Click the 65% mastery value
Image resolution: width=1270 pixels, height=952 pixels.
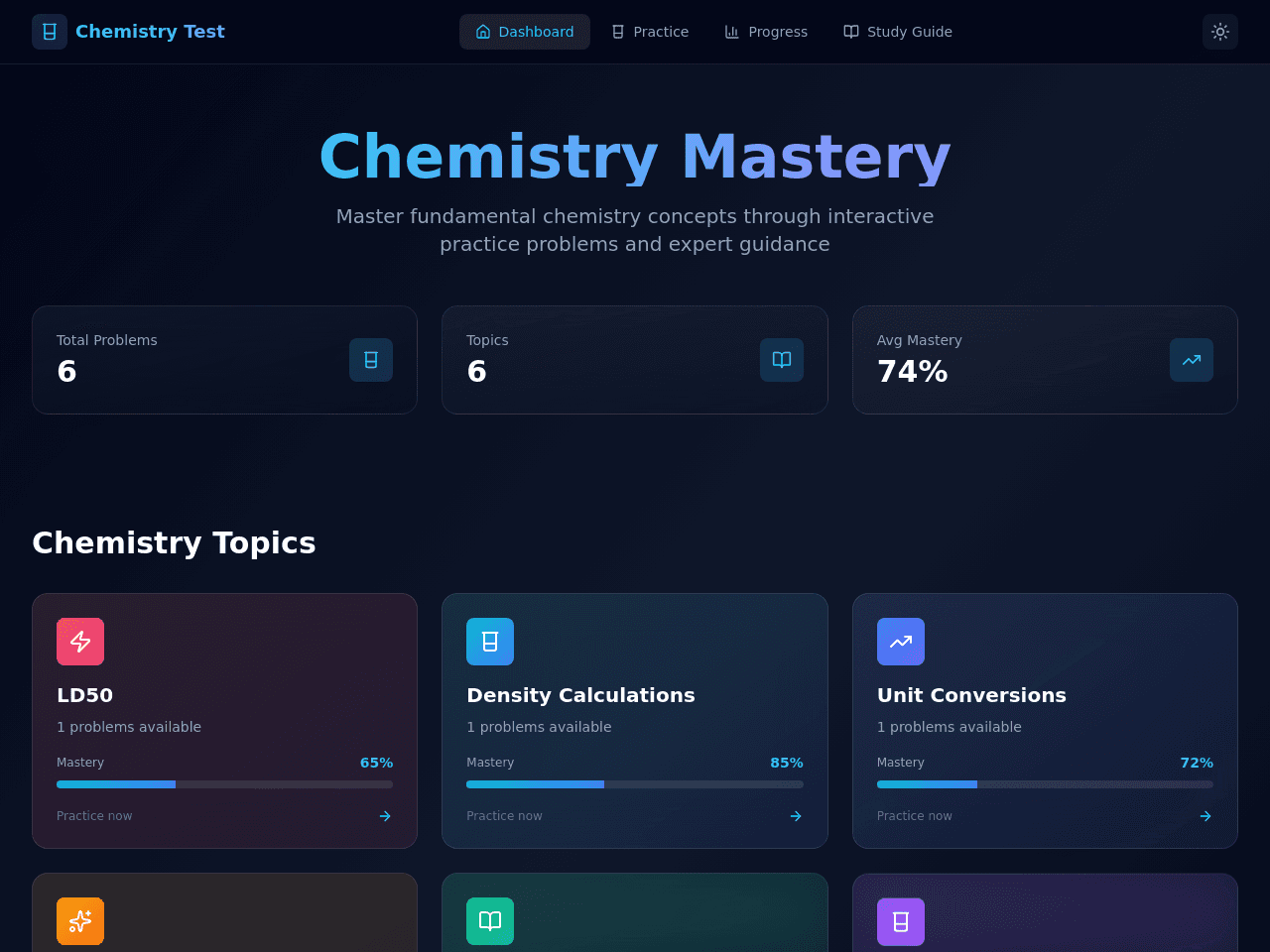coord(376,763)
